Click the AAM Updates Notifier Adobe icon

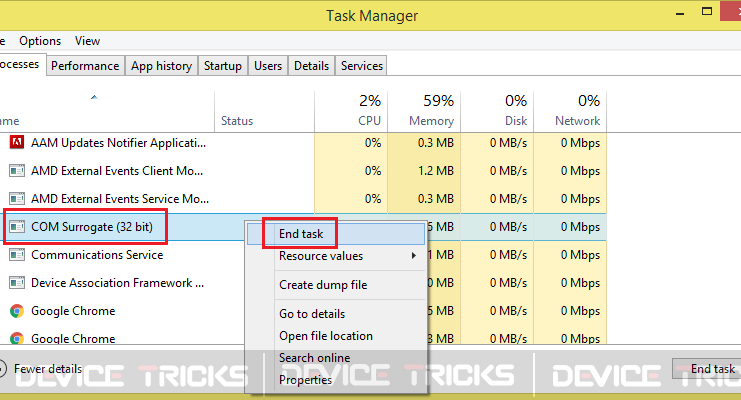(x=17, y=142)
